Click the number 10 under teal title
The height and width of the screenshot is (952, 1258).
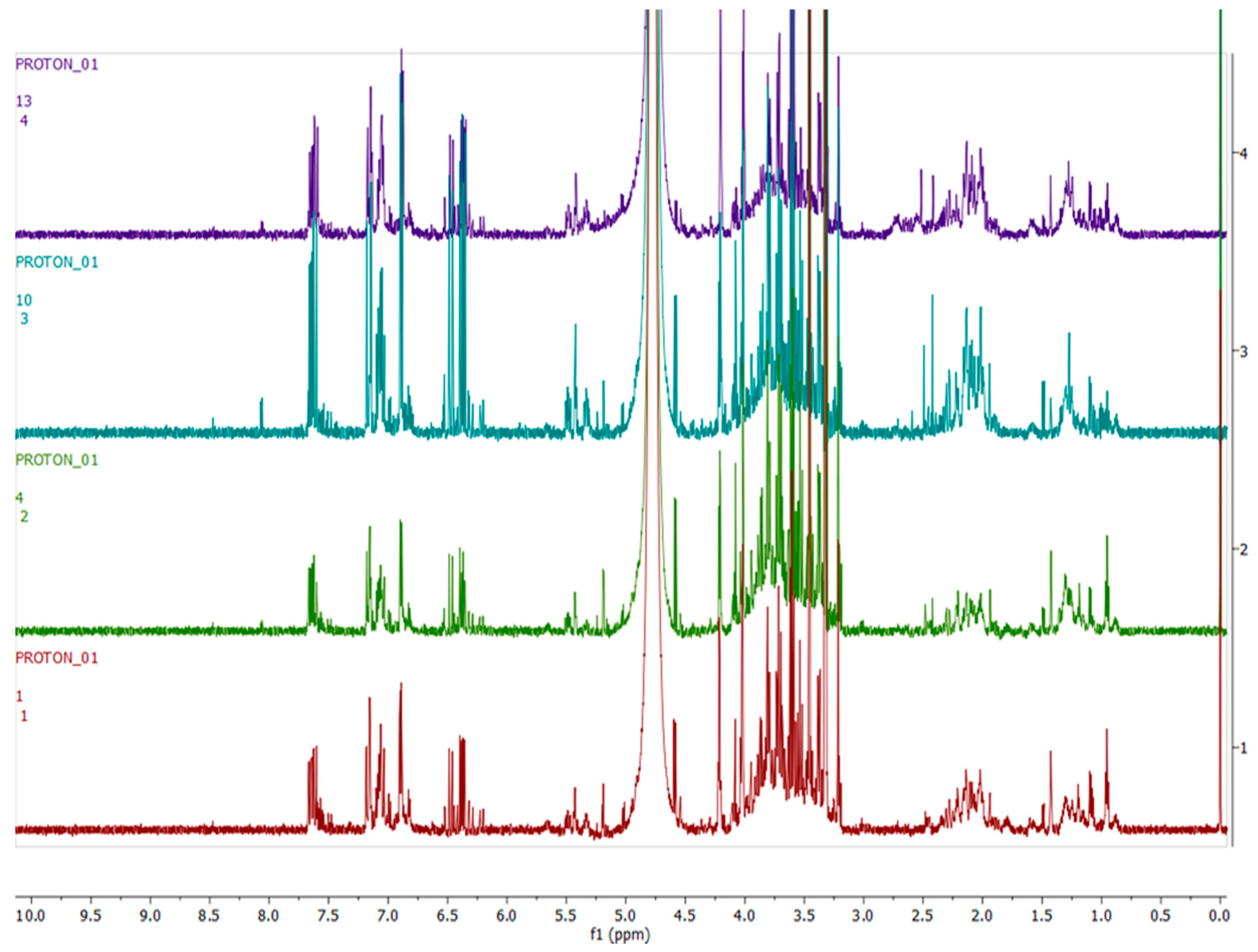point(23,300)
